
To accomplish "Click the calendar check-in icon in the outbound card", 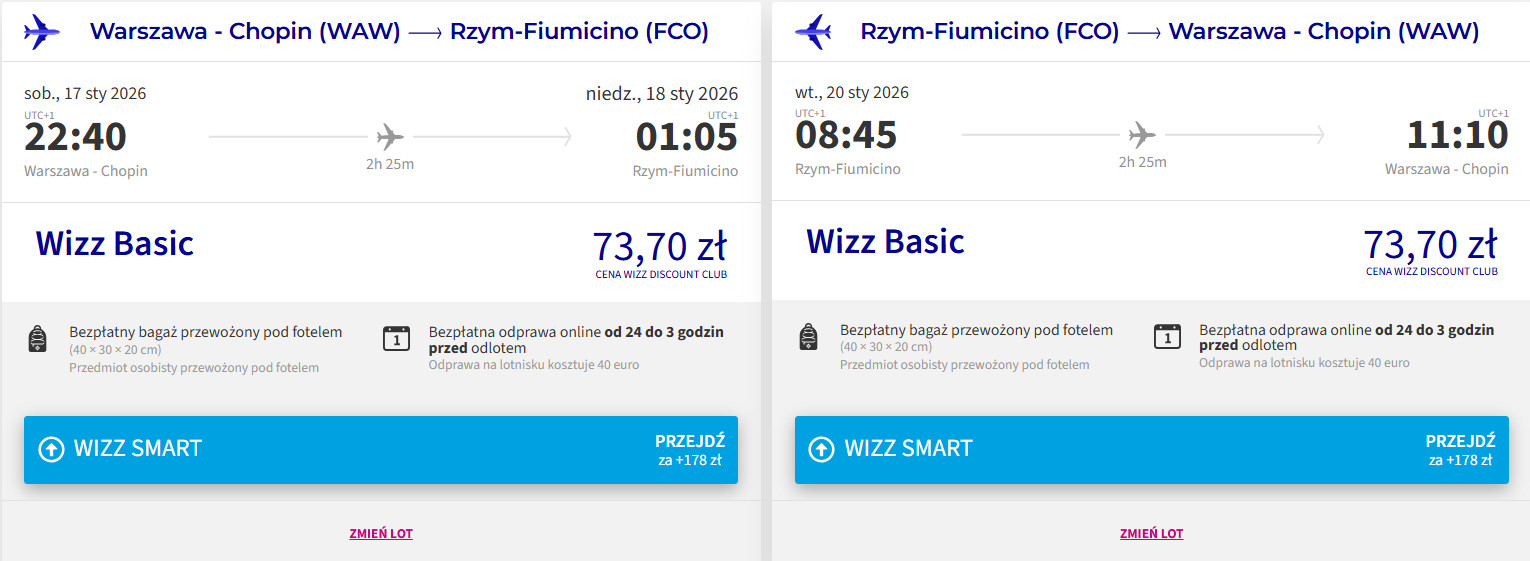I will pyautogui.click(x=397, y=338).
